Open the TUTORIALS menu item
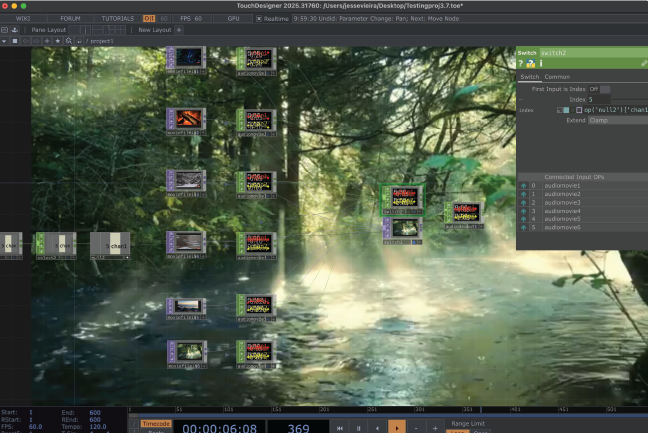 (118, 19)
